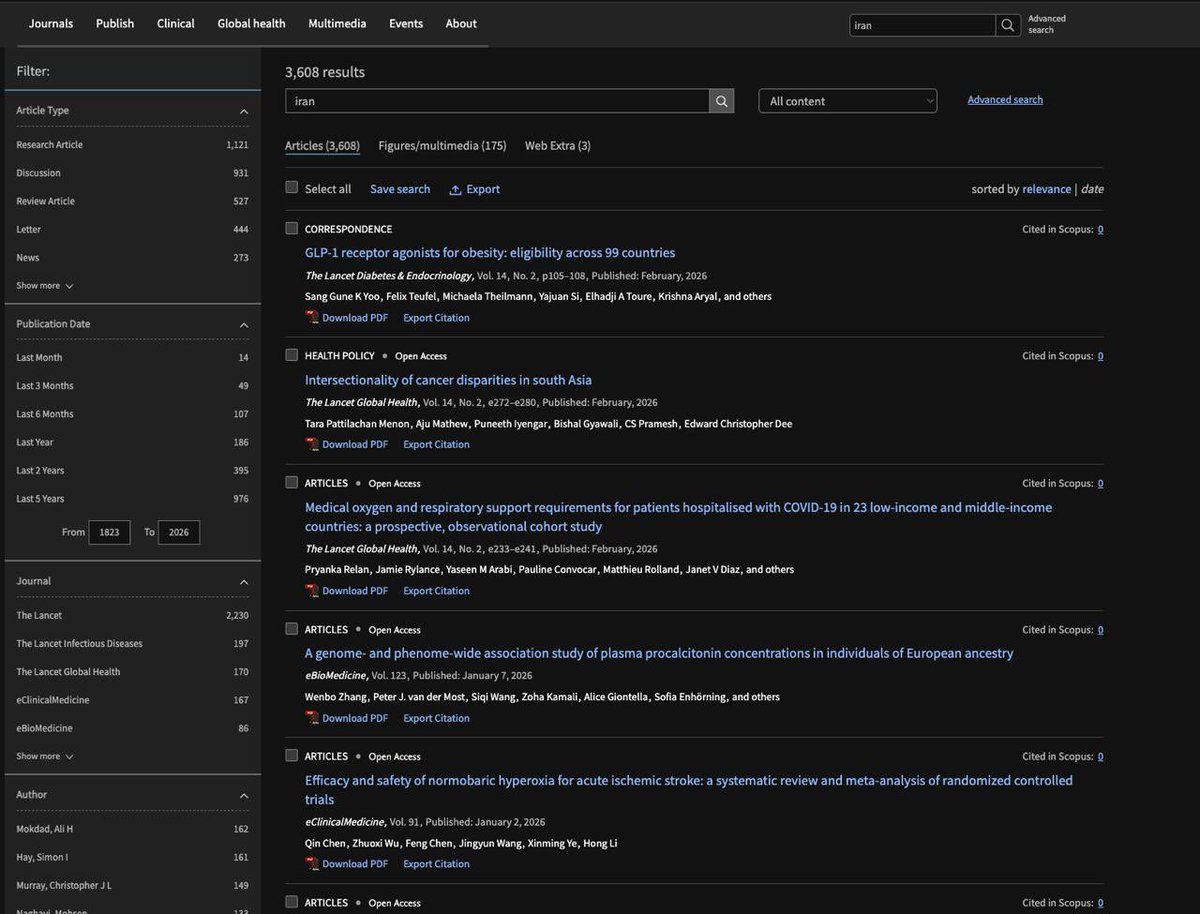The height and width of the screenshot is (914, 1200).
Task: Check the normobaric hyperoxia article checkbox
Action: (x=292, y=755)
